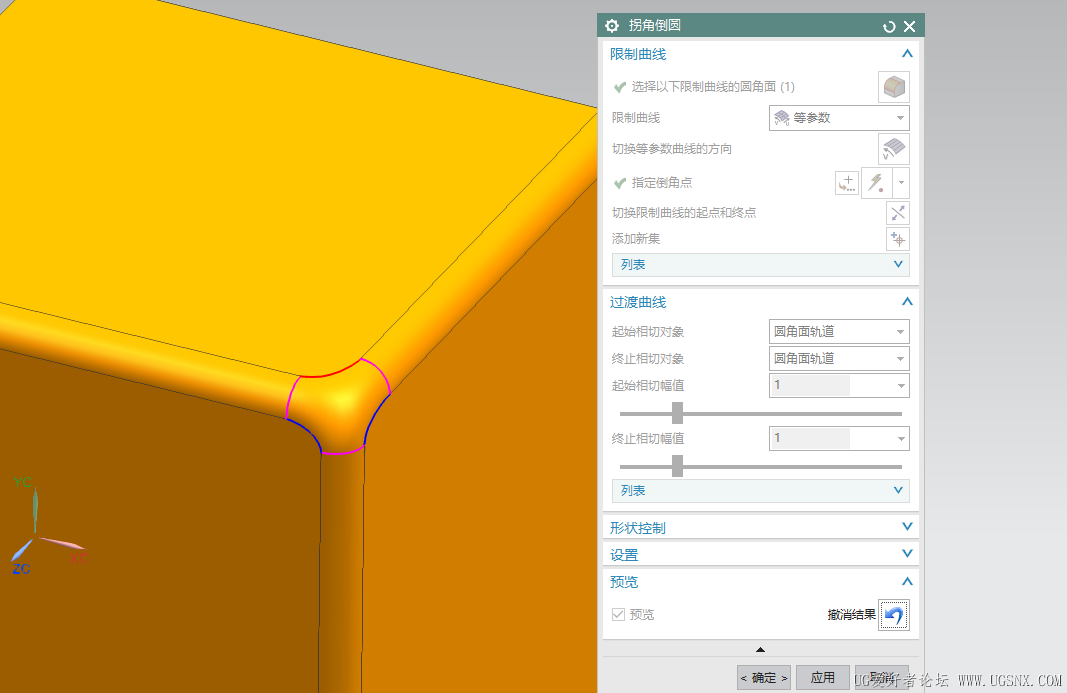
Task: Click the 添加新集 add new set icon
Action: pyautogui.click(x=897, y=238)
